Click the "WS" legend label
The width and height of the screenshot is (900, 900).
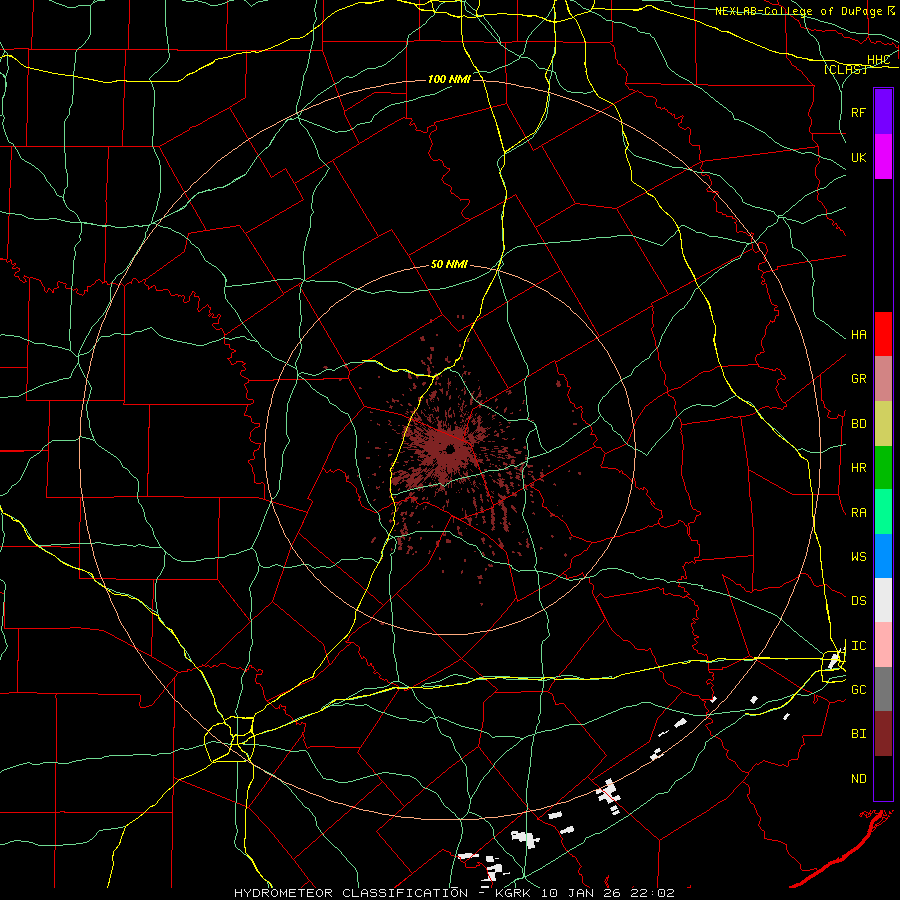coord(858,557)
